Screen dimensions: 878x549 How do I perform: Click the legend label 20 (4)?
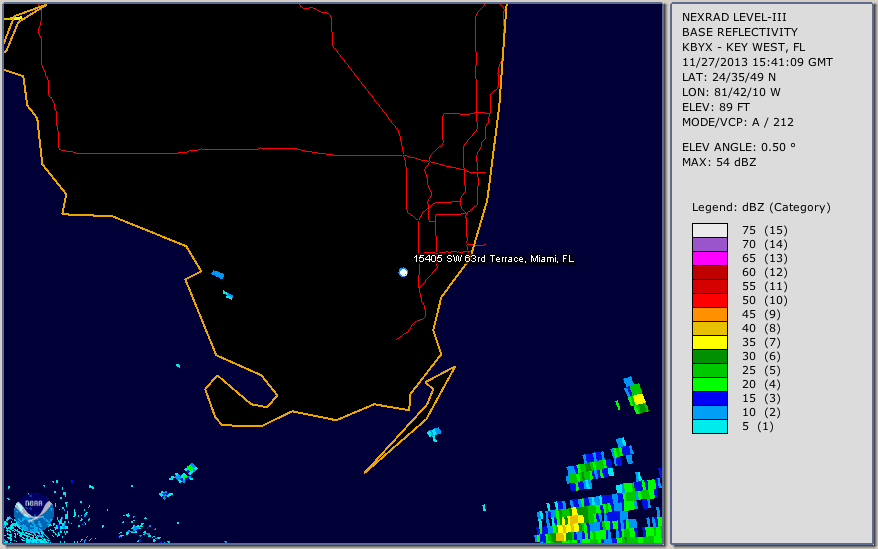(761, 384)
